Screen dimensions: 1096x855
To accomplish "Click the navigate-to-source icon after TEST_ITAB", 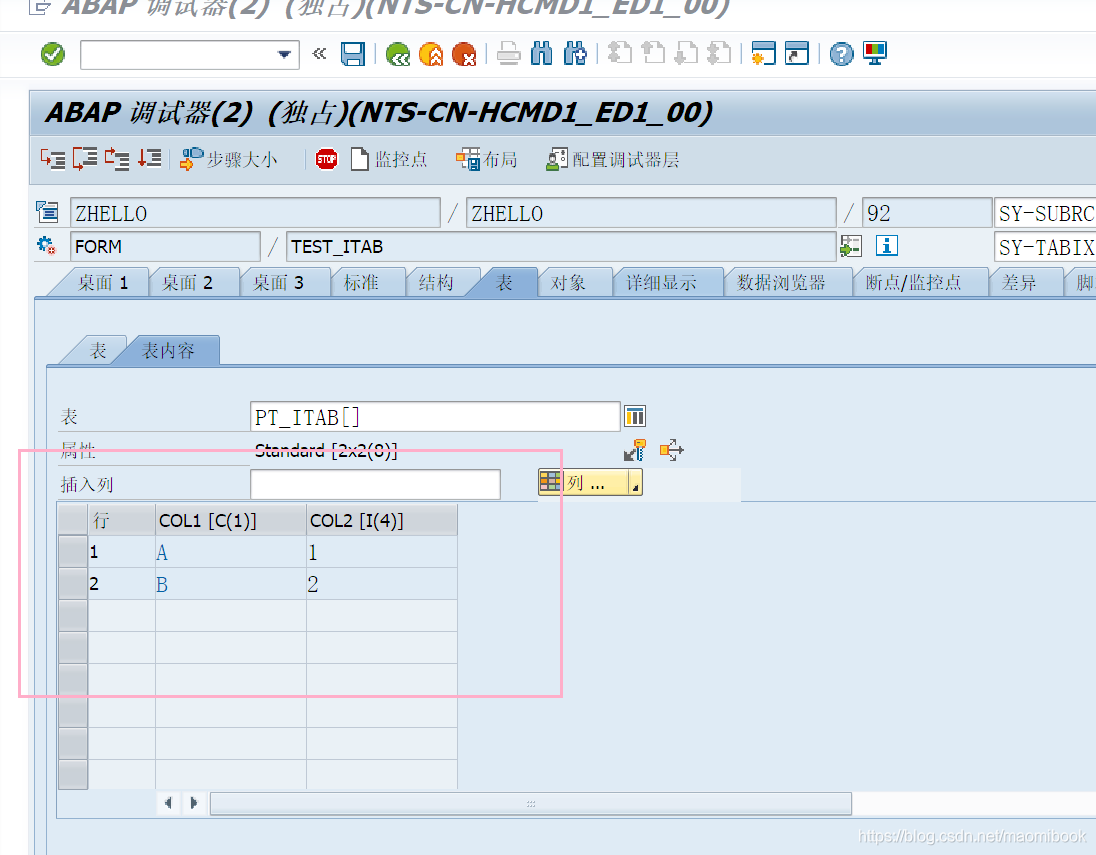I will [851, 246].
